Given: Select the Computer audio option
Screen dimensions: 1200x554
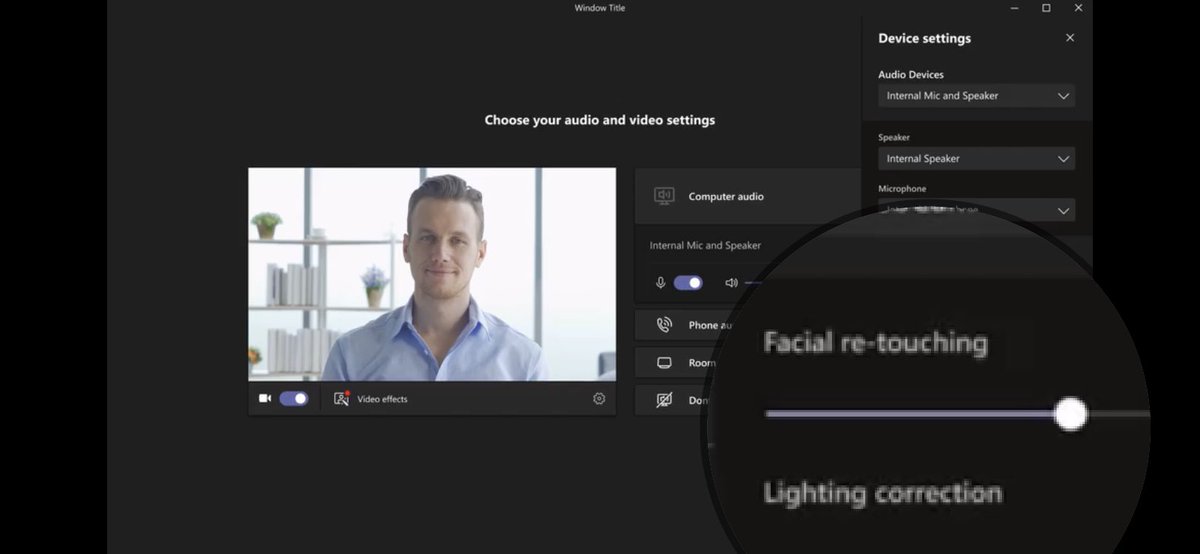Looking at the screenshot, I should click(x=748, y=196).
